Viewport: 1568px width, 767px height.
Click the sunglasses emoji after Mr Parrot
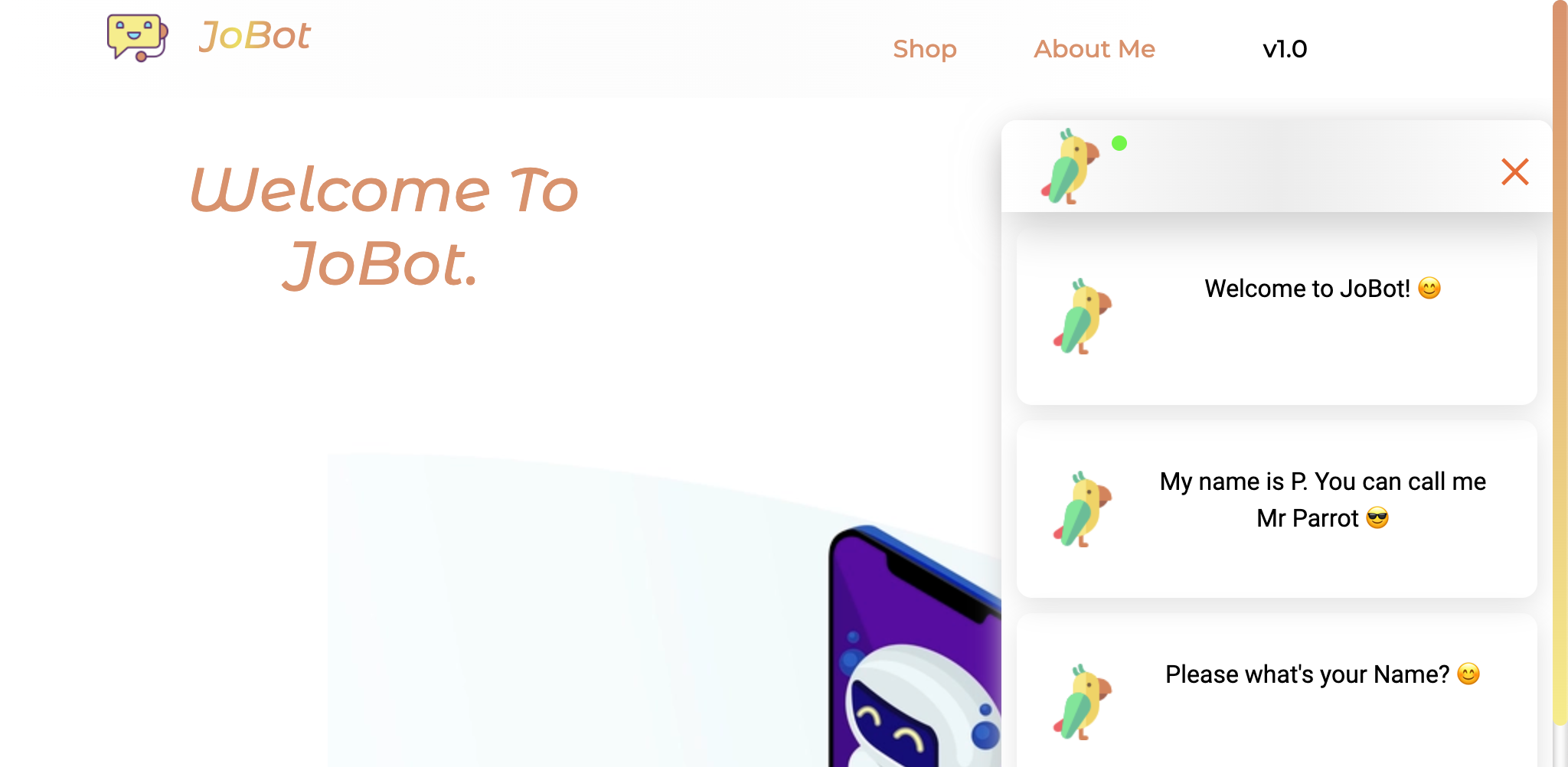(x=1377, y=518)
